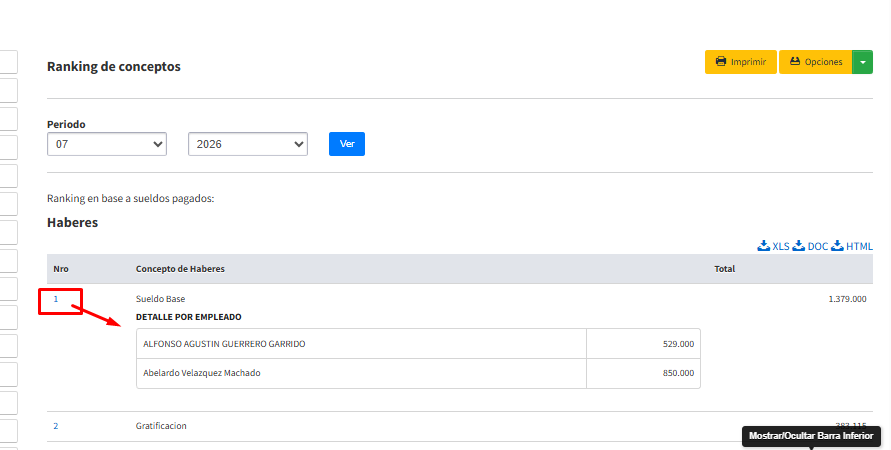Open the month dropdown showing 07

pos(107,144)
